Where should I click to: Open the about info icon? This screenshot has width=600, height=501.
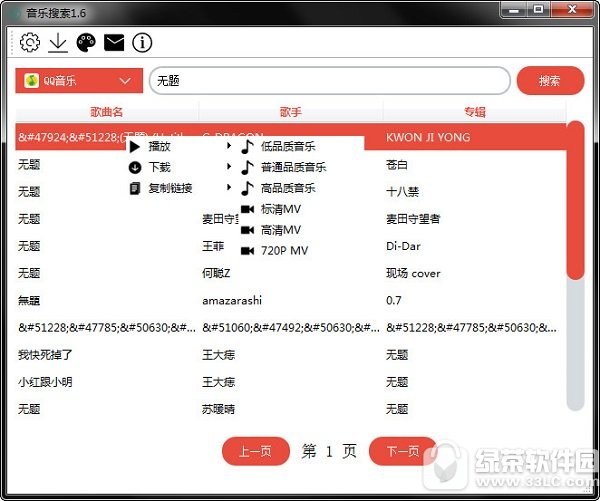click(142, 42)
